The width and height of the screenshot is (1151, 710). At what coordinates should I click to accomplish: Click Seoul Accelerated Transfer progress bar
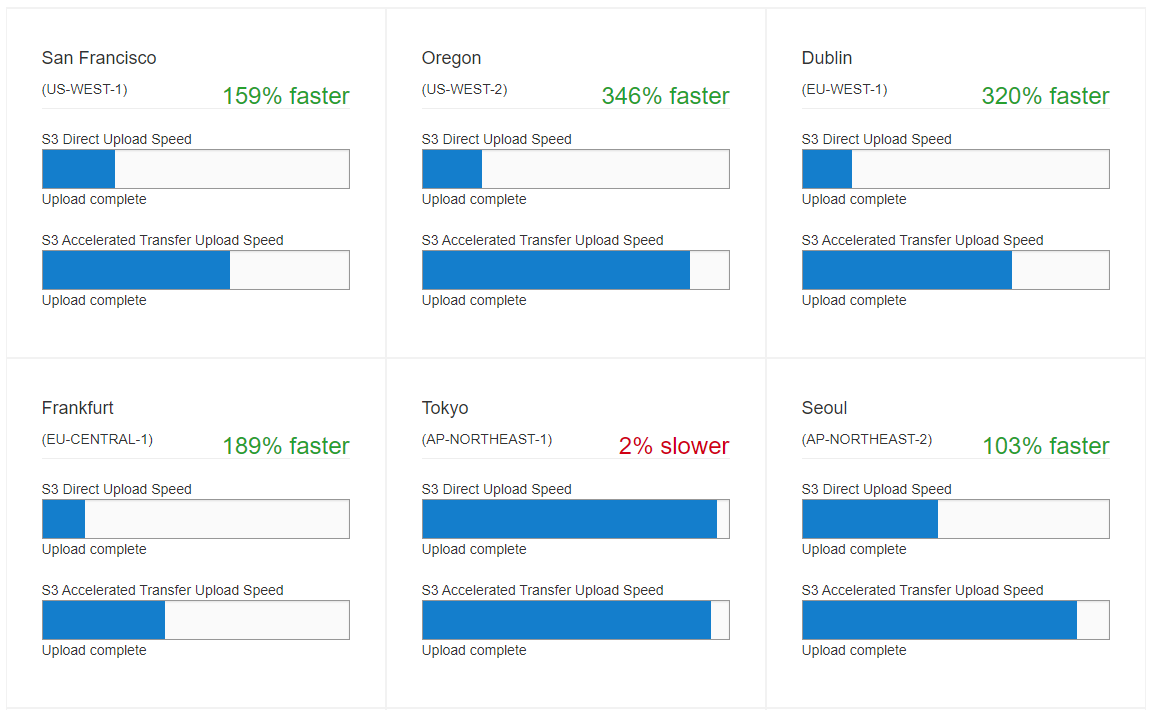955,620
